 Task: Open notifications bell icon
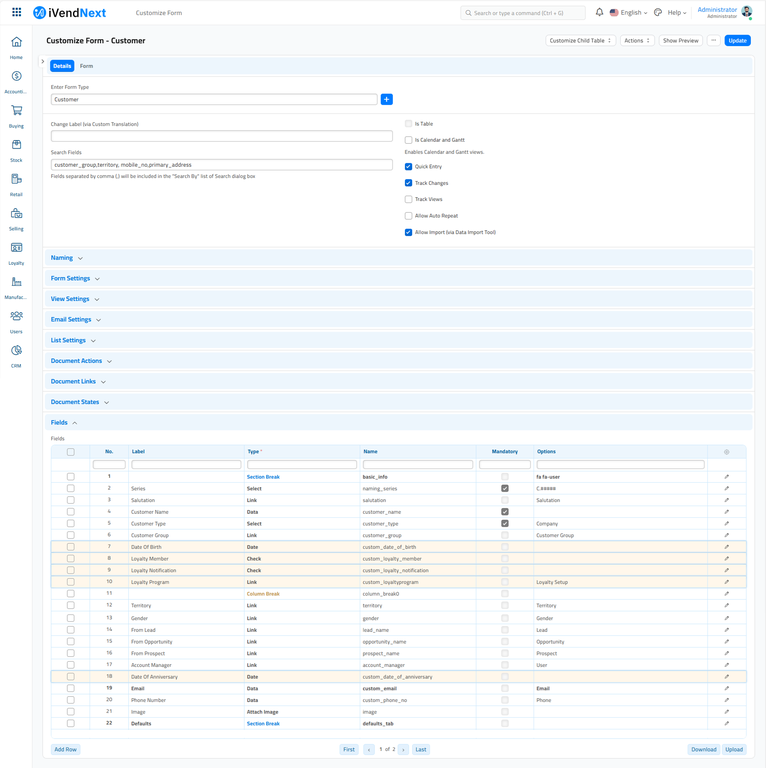point(599,12)
